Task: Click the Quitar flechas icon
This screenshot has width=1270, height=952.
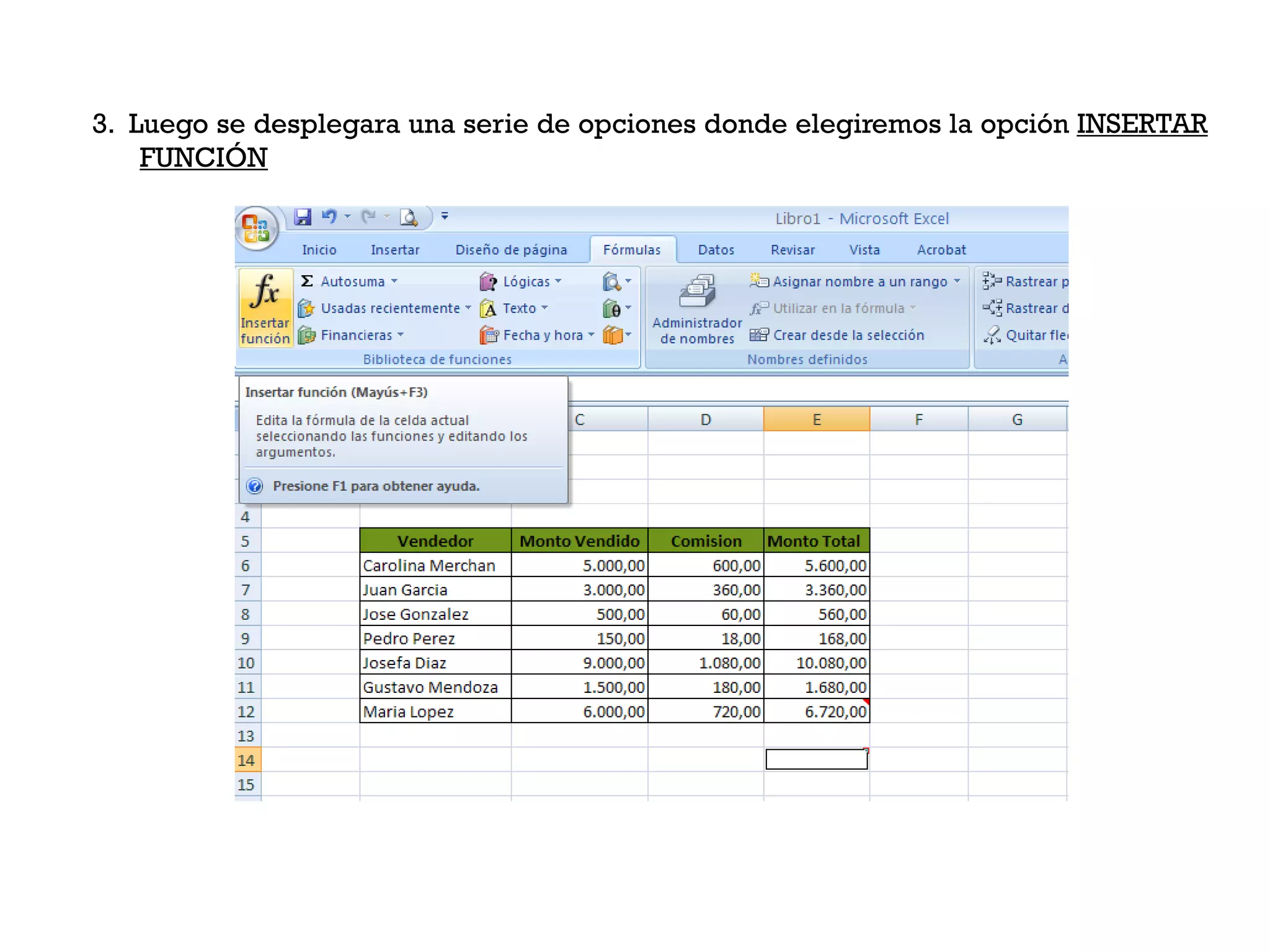Action: coord(992,335)
